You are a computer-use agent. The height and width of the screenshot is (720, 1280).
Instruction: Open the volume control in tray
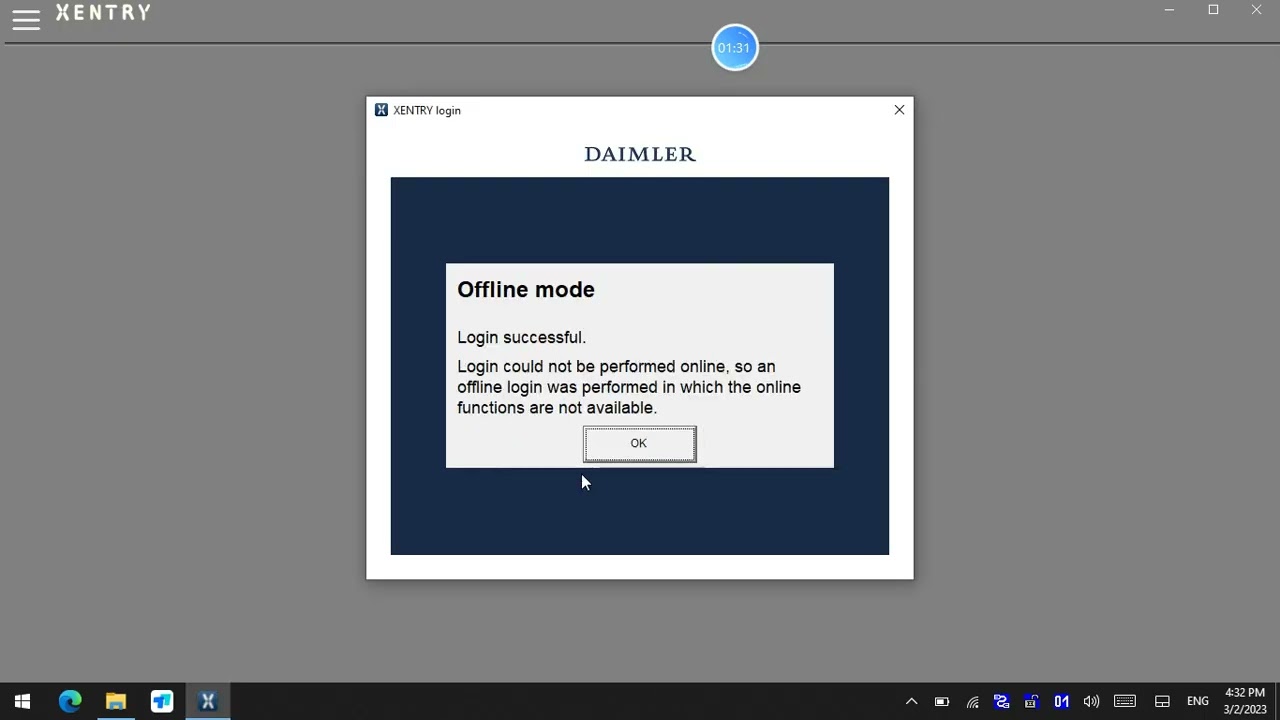coord(1091,702)
